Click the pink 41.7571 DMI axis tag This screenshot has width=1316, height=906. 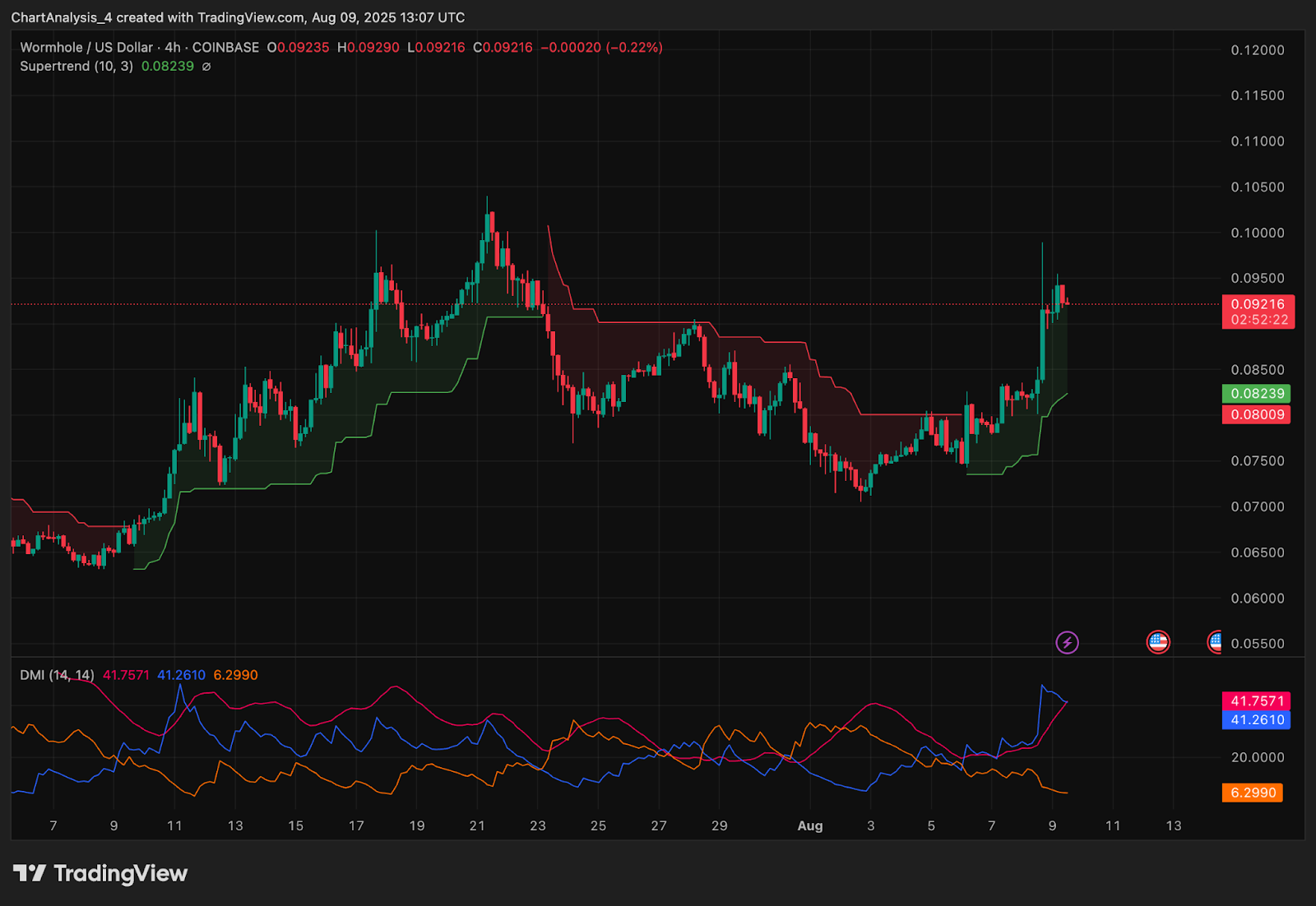pyautogui.click(x=1257, y=701)
